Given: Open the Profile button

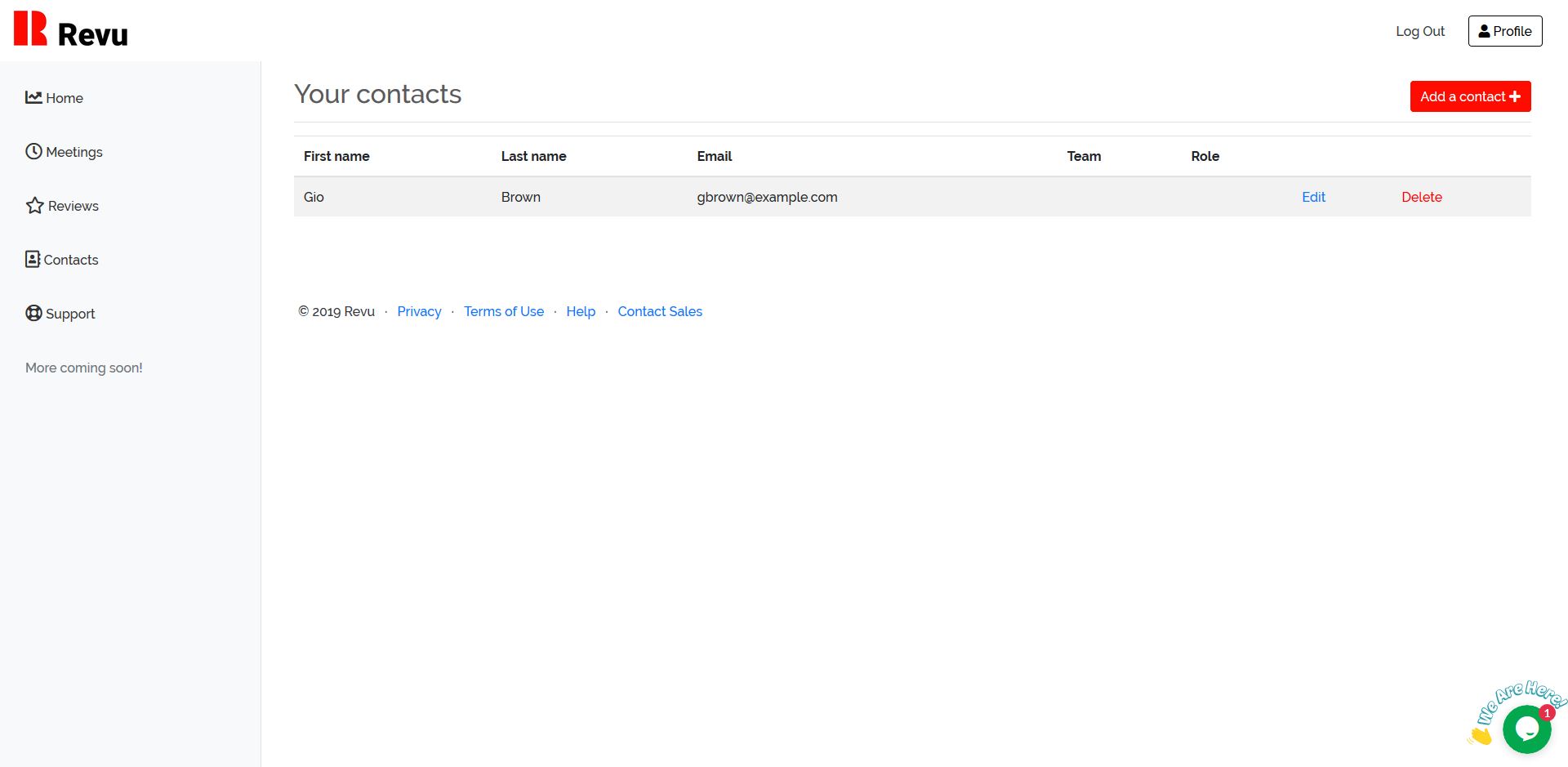Looking at the screenshot, I should 1505,31.
